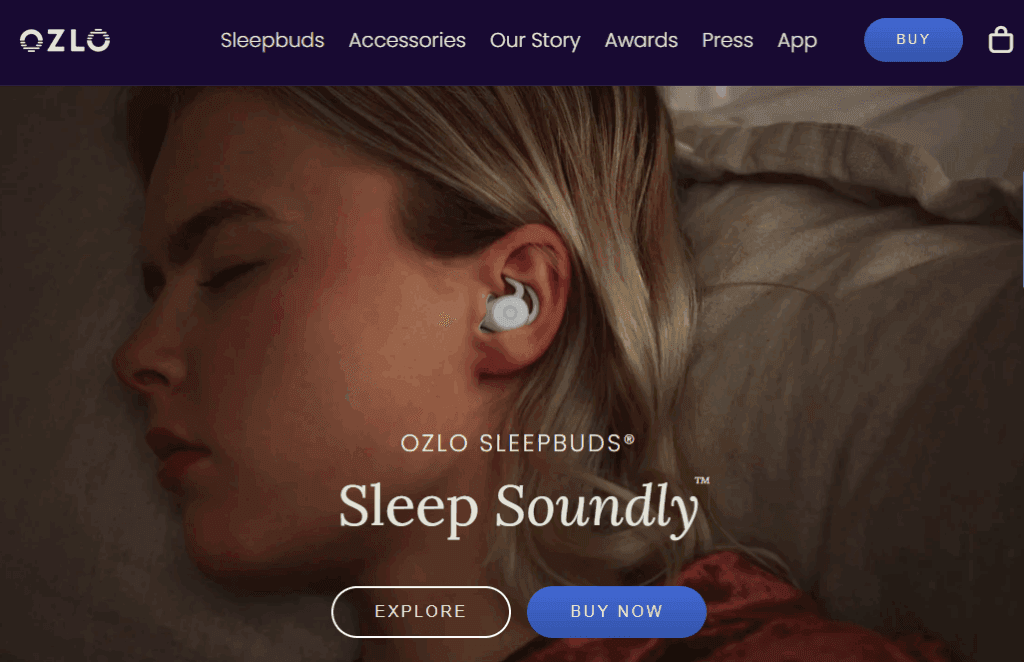The height and width of the screenshot is (662, 1024).
Task: Click the TM trademark symbol beside Soundly
Action: coord(702,481)
